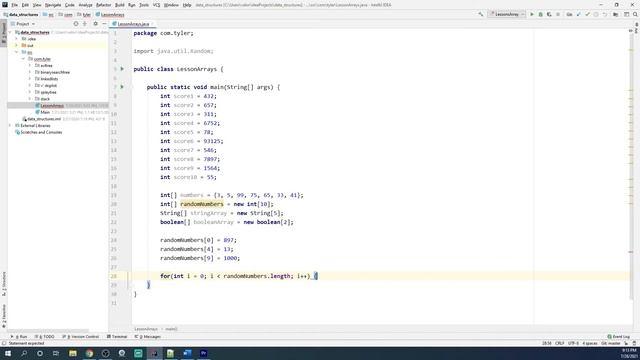Select LessonArrays in project tree
640x360 pixels.
click(x=52, y=106)
